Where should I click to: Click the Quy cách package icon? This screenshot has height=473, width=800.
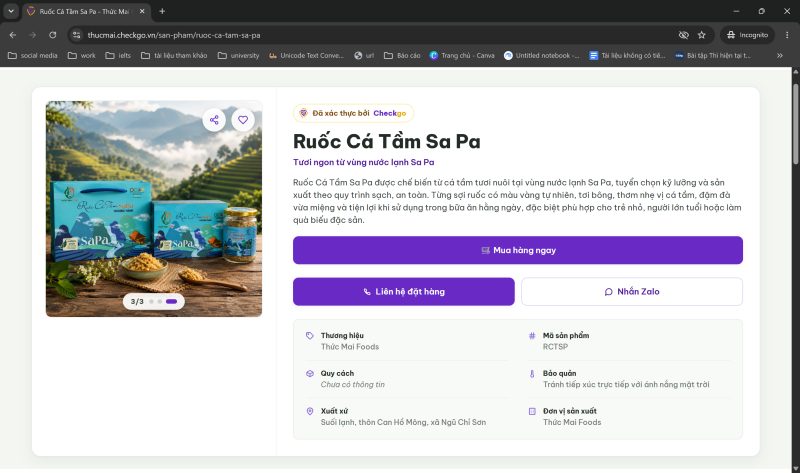[x=310, y=374]
